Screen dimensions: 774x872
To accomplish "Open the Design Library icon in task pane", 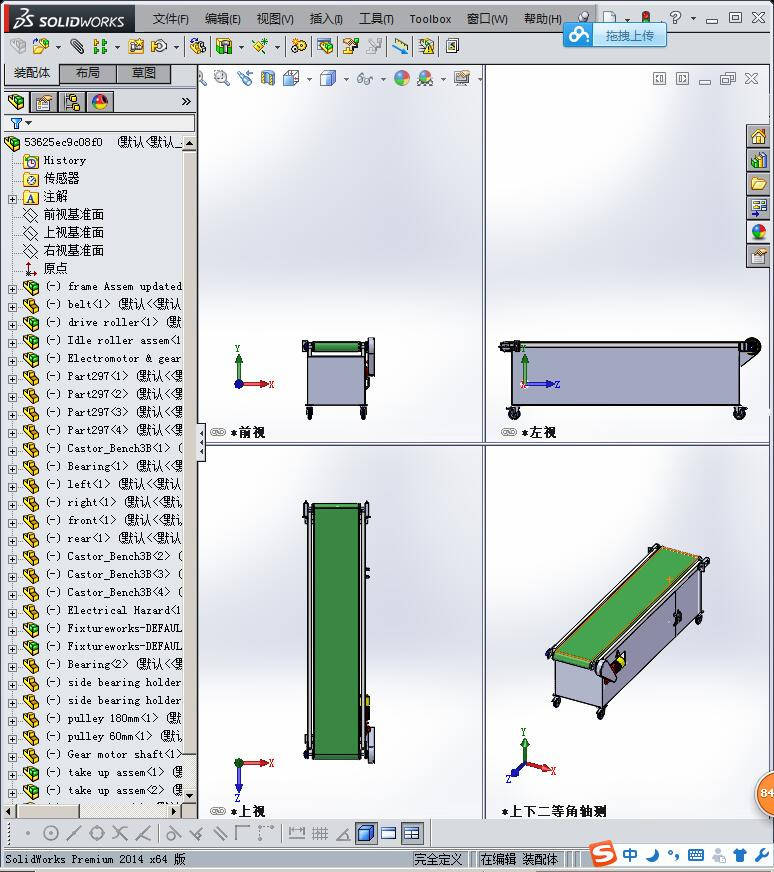I will click(x=758, y=161).
